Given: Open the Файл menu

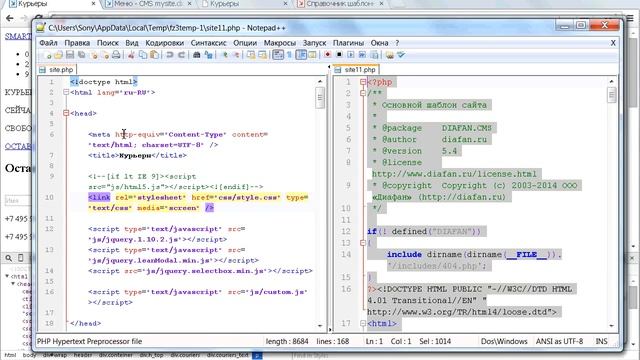Looking at the screenshot, I should [x=48, y=43].
